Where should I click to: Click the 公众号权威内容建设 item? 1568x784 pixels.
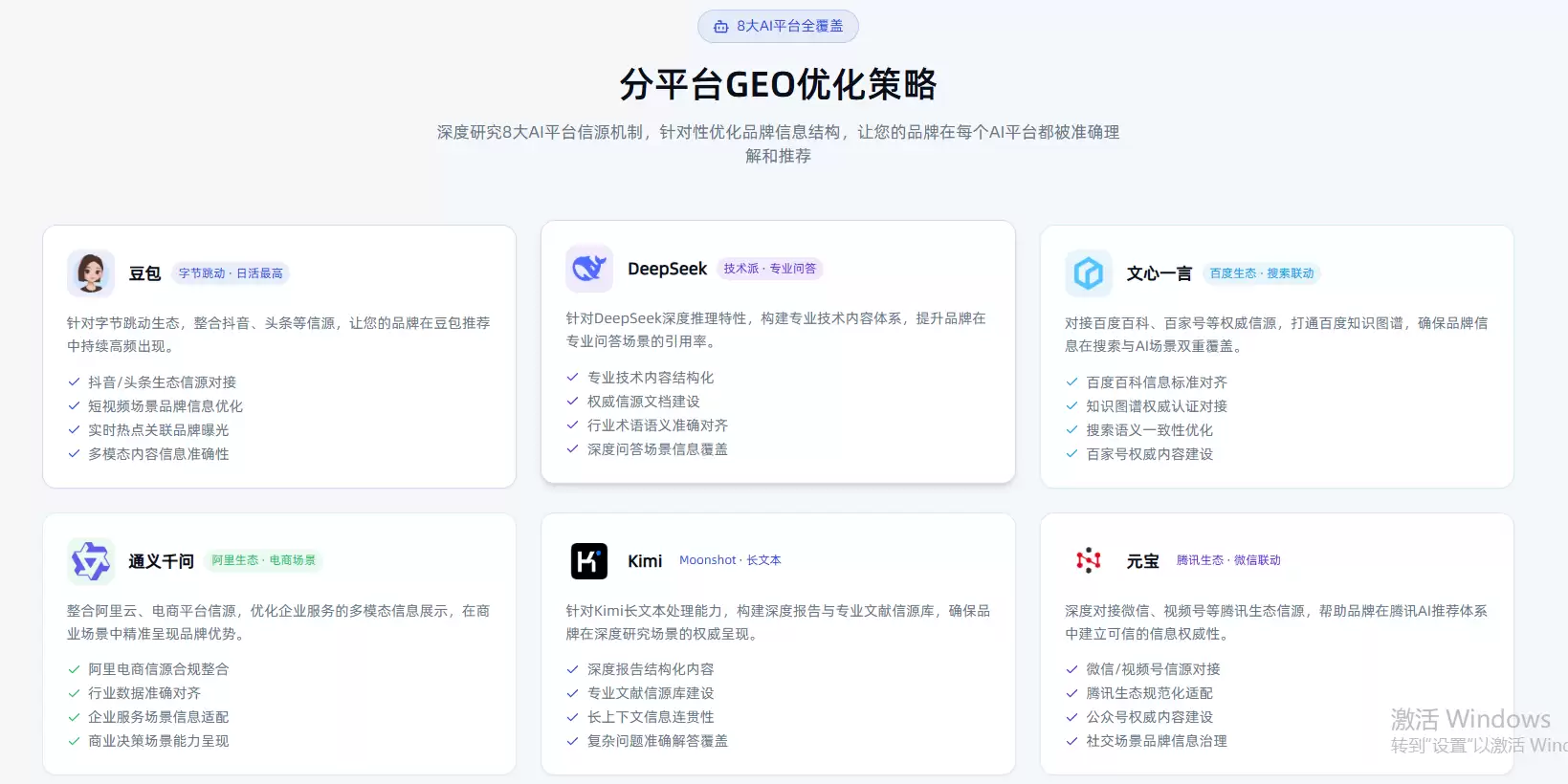point(1139,717)
